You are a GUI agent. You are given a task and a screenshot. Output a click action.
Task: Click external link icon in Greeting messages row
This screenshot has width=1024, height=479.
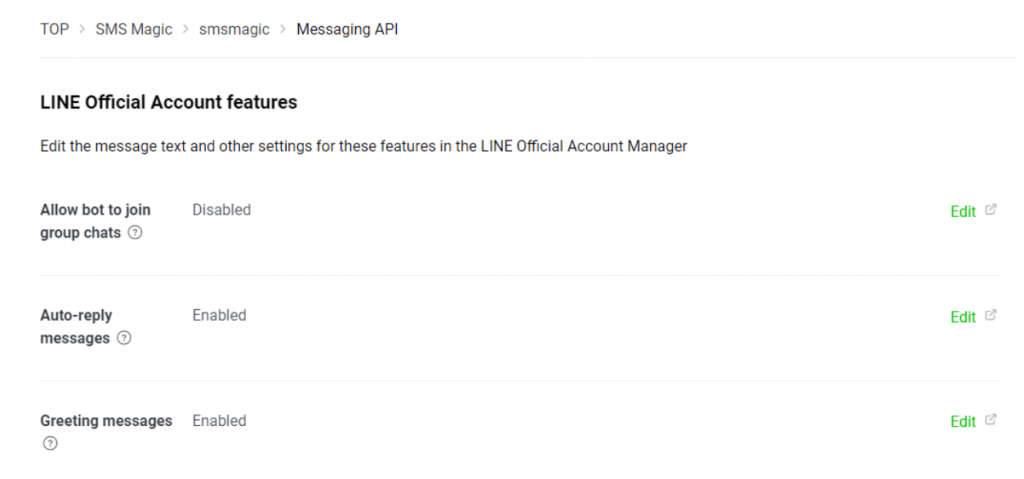991,420
